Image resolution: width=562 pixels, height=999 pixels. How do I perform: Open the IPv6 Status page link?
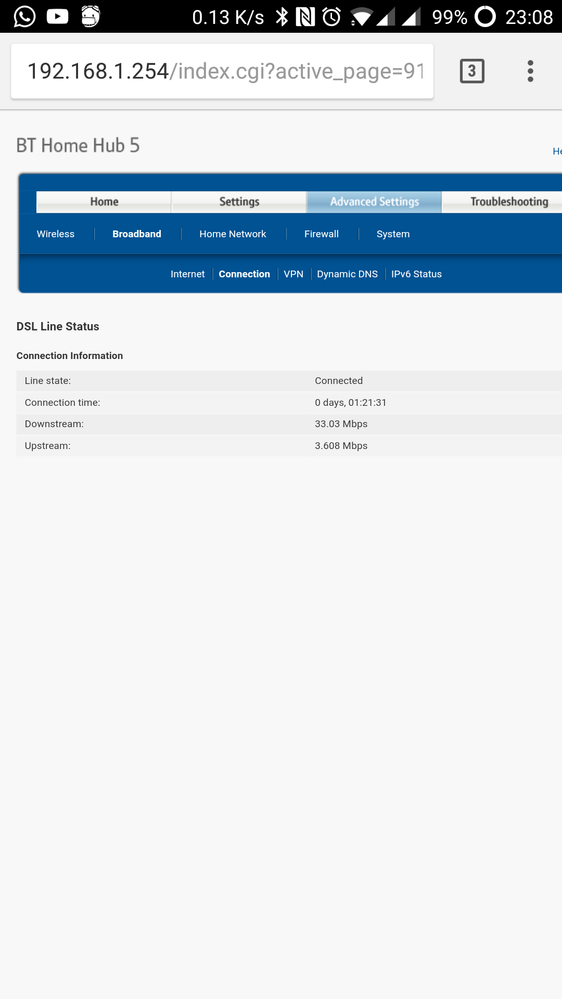pos(416,274)
